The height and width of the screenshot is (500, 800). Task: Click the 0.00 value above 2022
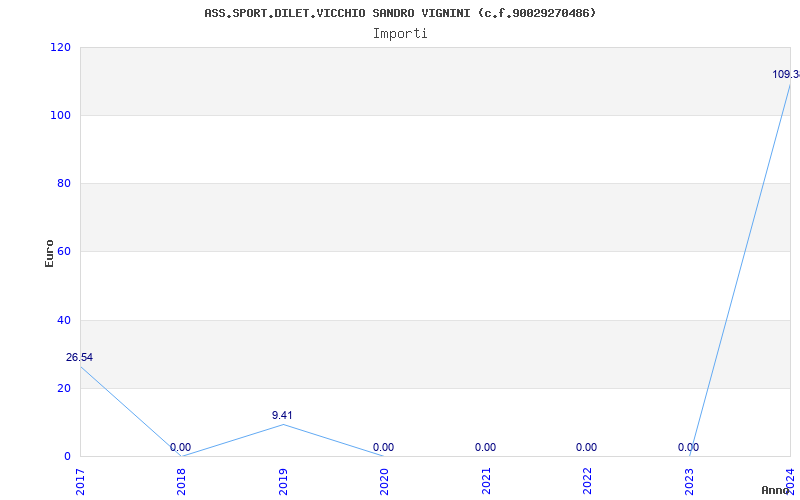(586, 447)
